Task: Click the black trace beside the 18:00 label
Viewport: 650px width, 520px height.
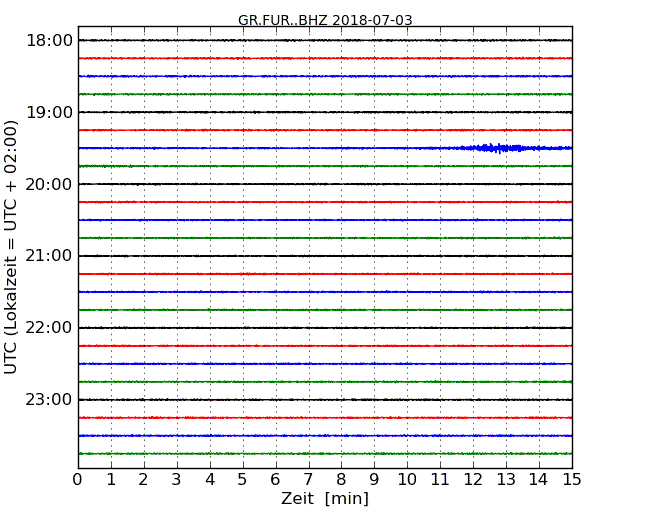Action: (x=325, y=40)
